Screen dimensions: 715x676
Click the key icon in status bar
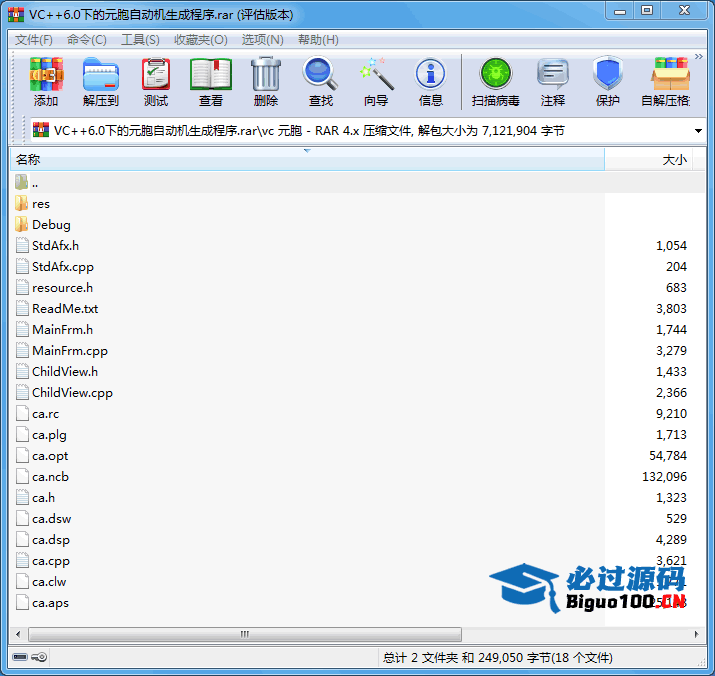pyautogui.click(x=39, y=657)
